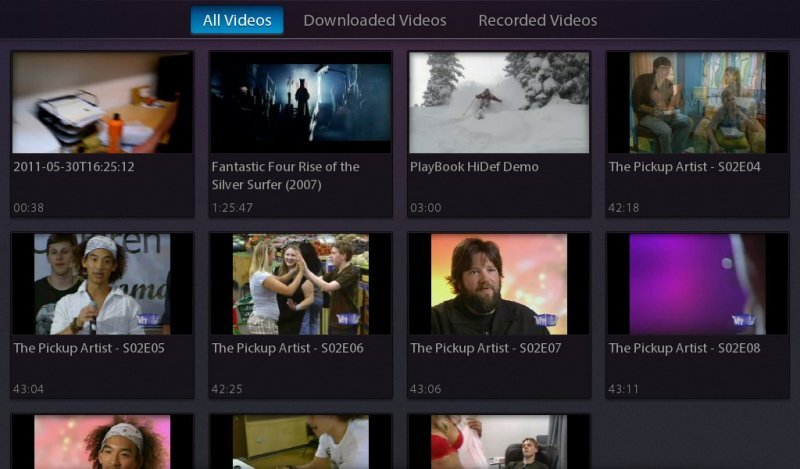Play the 2011-05-30T16:25:12 video thumbnail

tap(102, 102)
